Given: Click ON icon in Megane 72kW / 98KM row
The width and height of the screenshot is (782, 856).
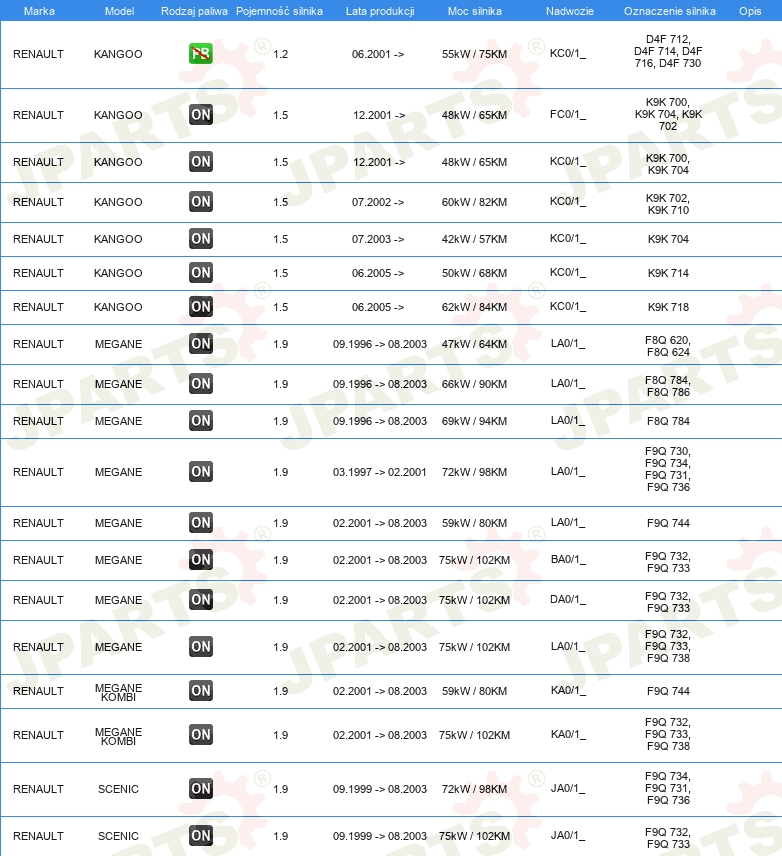Looking at the screenshot, I should (x=200, y=471).
